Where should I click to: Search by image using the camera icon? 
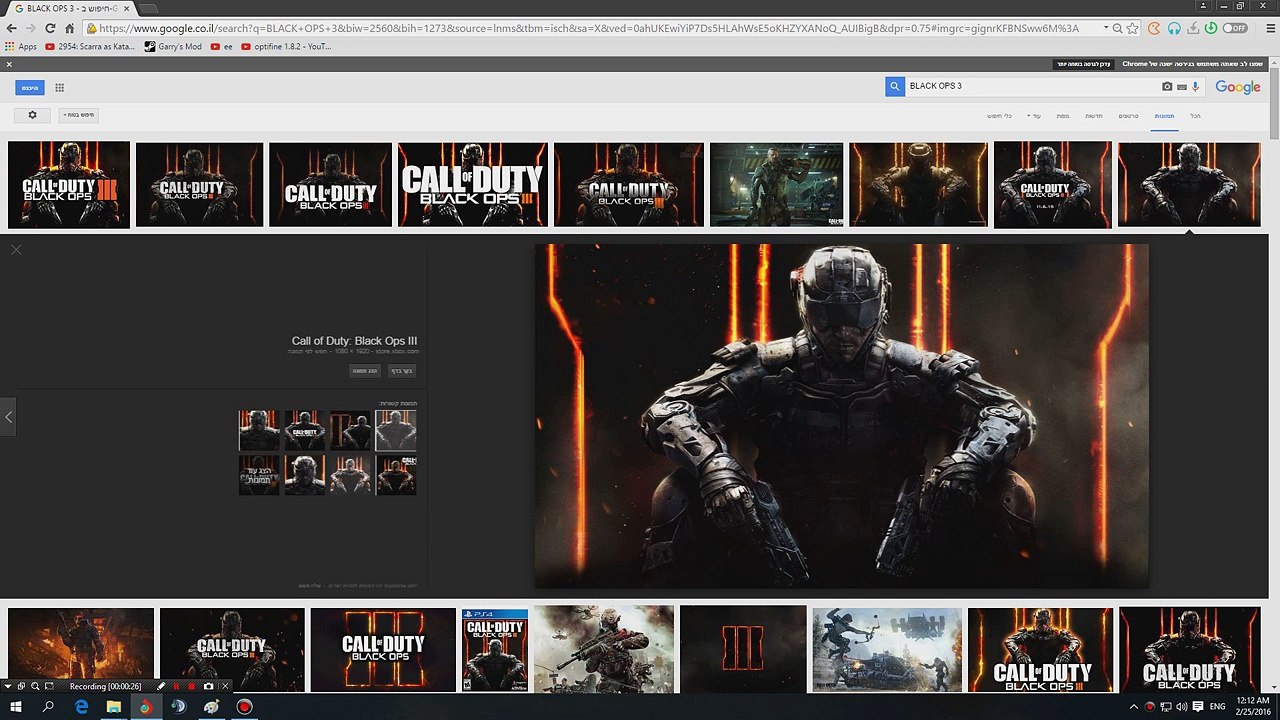(1167, 87)
